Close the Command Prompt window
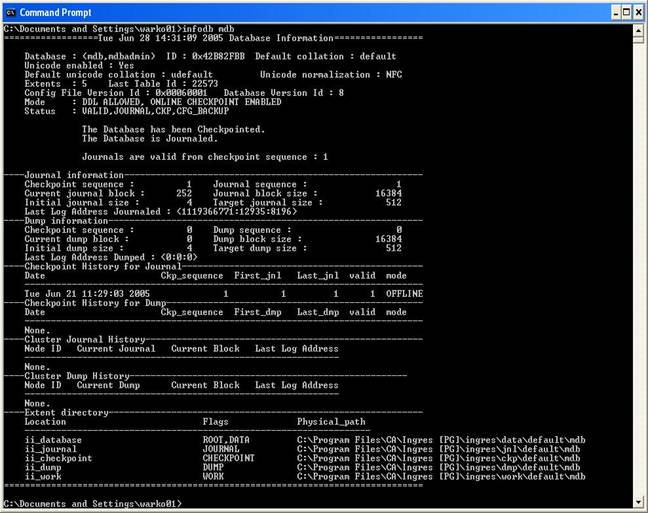This screenshot has height=513, width=648. coord(638,12)
